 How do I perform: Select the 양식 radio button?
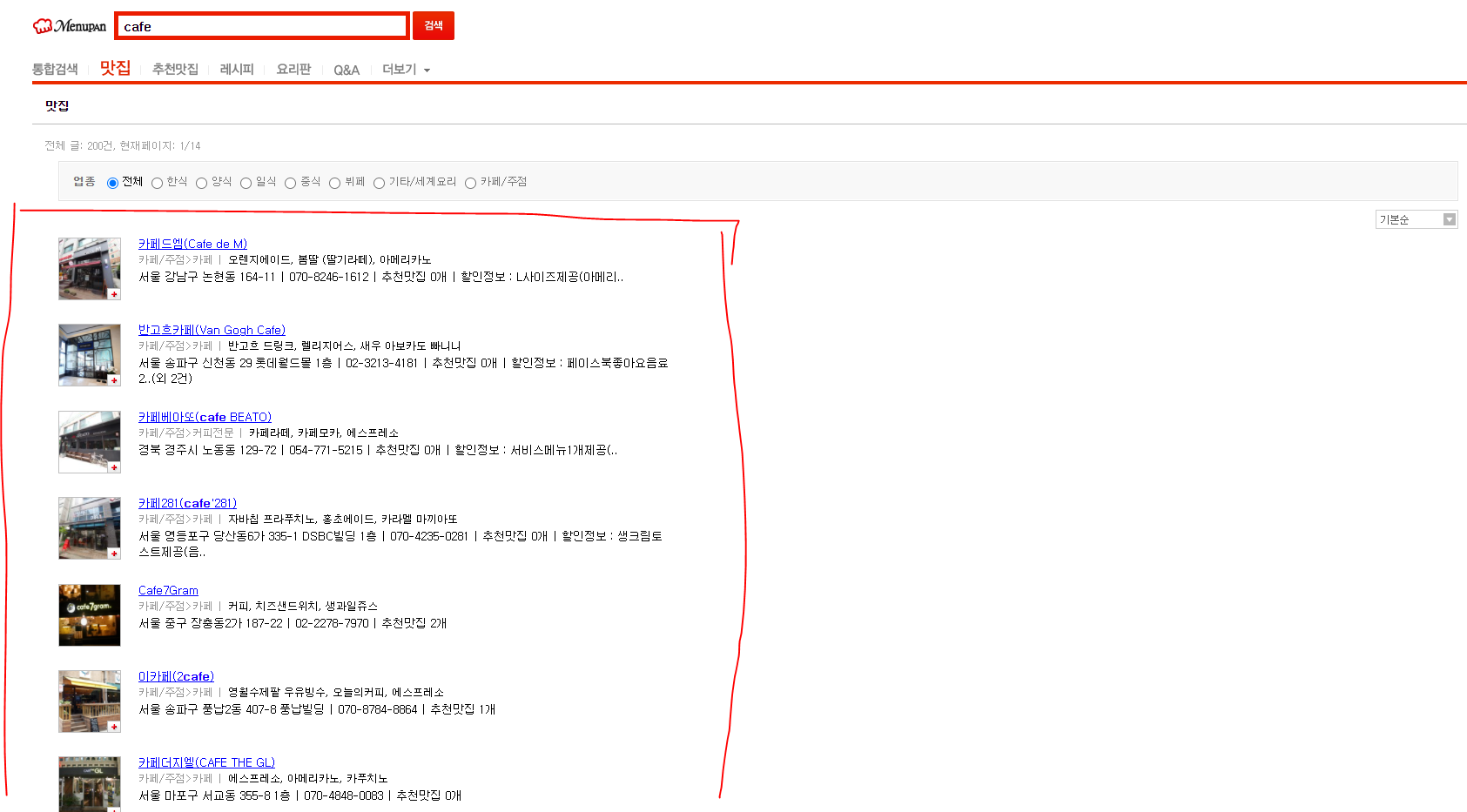point(201,183)
